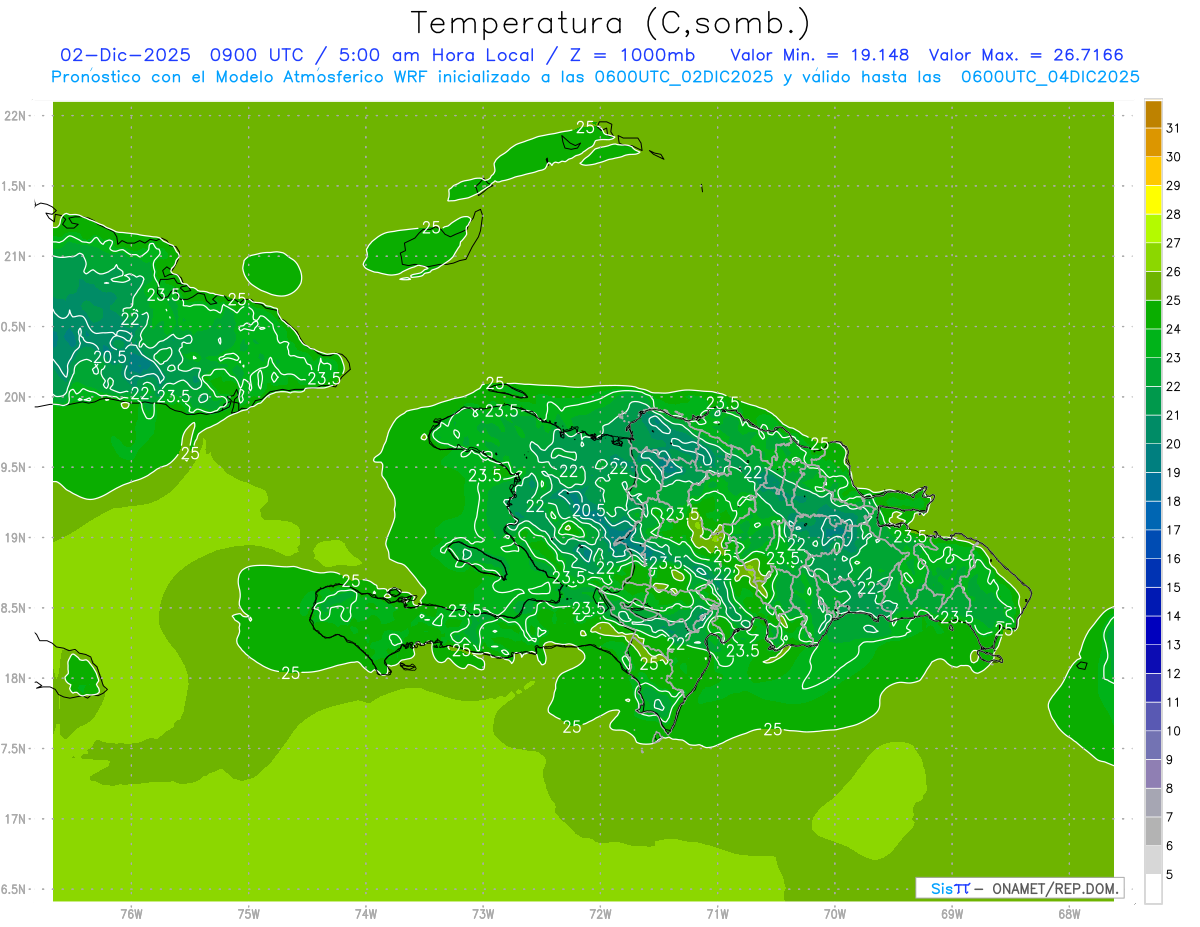Screen dimensions: 1200x927
Task: Click the 20.5 contour label over Cuba
Action: [x=110, y=357]
